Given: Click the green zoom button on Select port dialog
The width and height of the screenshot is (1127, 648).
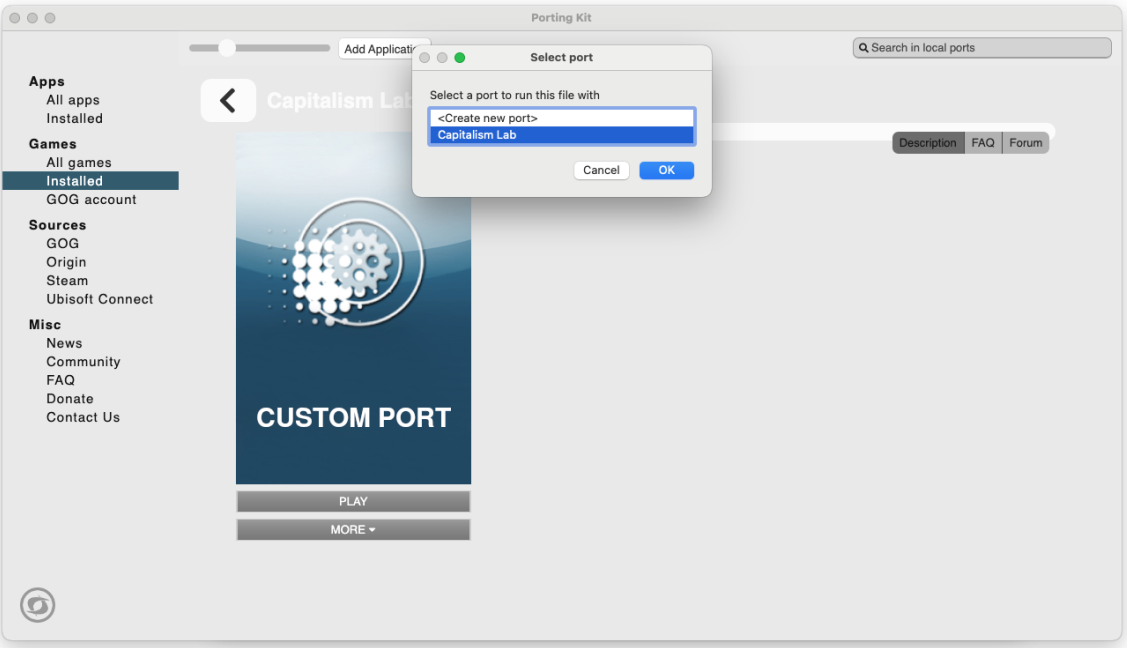Looking at the screenshot, I should point(460,57).
